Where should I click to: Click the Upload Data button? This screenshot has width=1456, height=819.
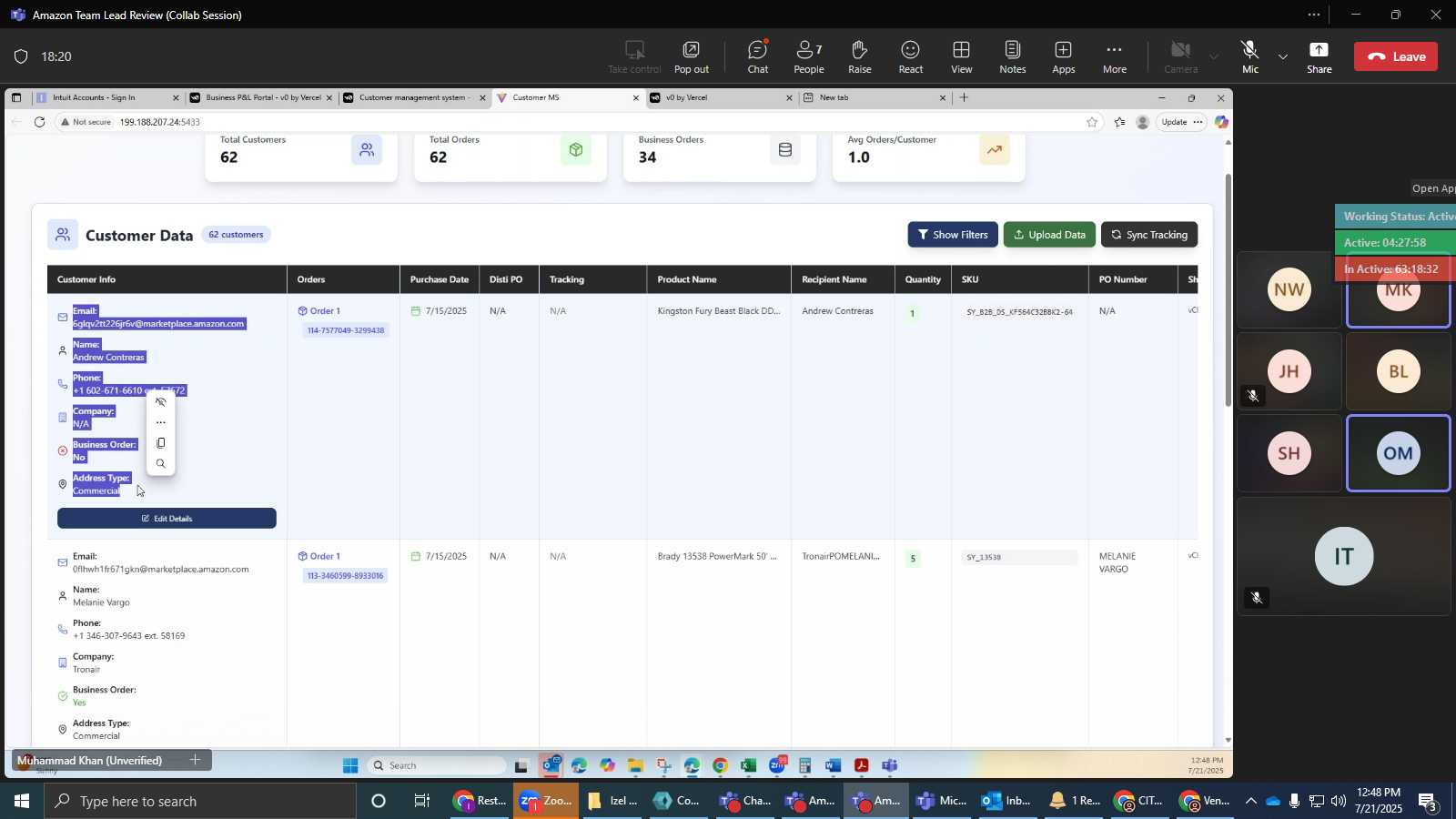click(1049, 235)
